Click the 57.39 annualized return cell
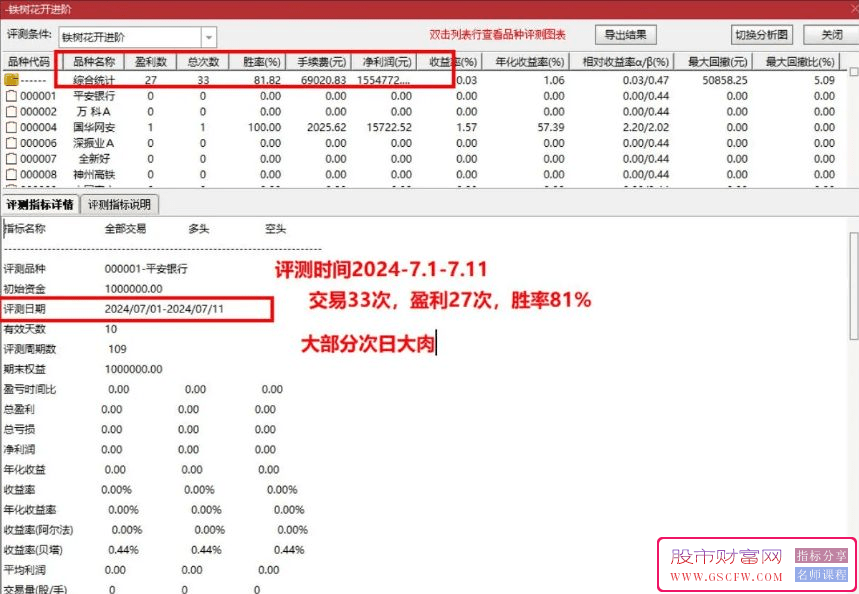 pyautogui.click(x=553, y=128)
